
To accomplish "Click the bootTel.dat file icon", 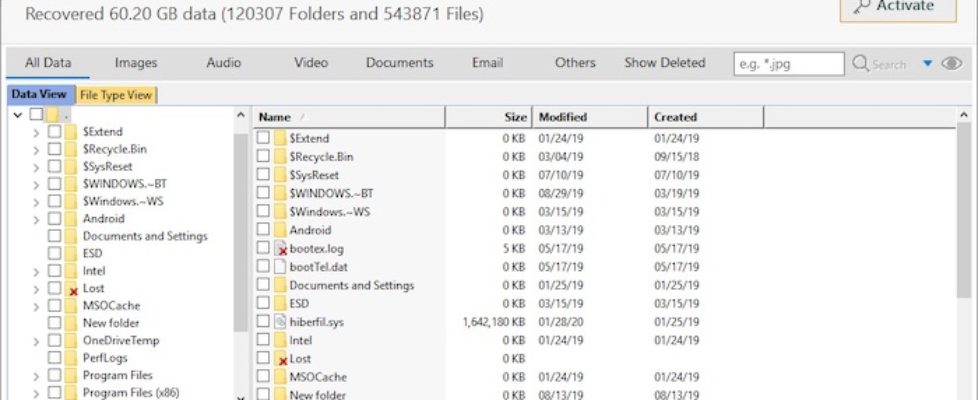I will [x=281, y=267].
